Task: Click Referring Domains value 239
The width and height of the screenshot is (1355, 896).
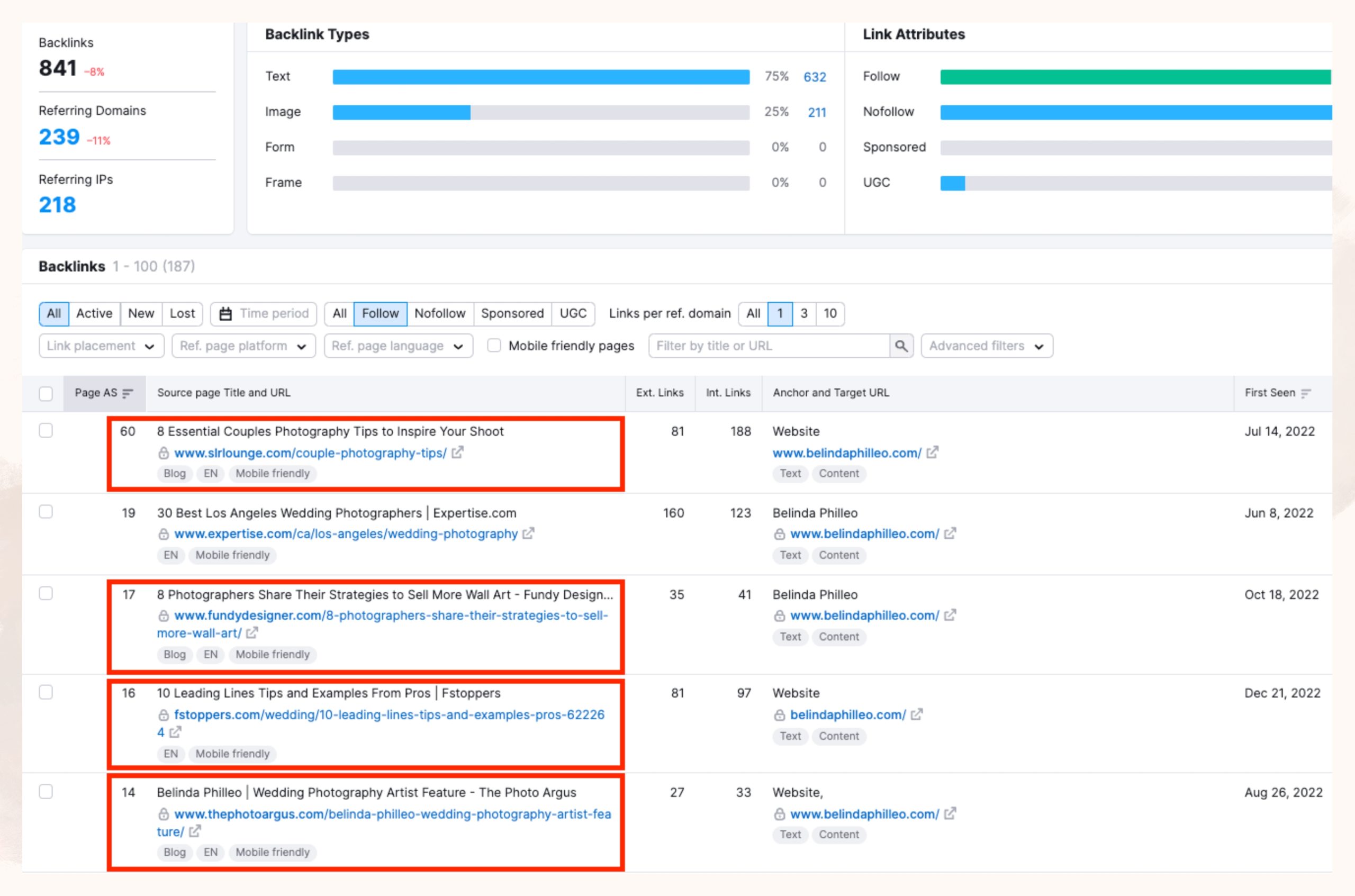Action: [x=59, y=137]
